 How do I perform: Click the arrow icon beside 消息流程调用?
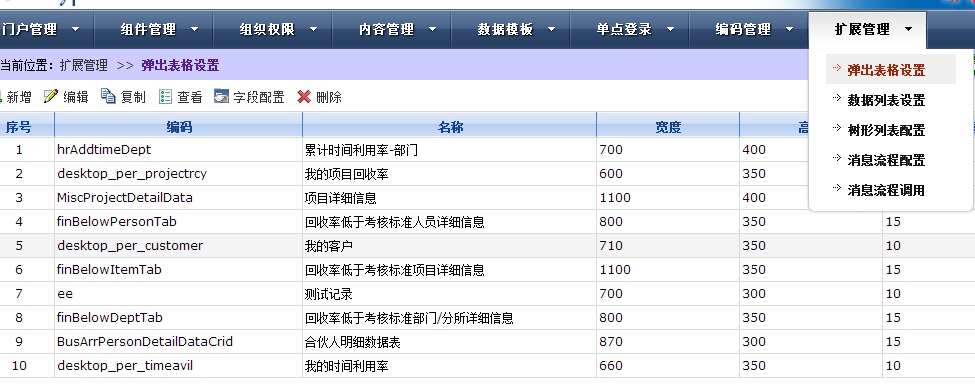tap(836, 187)
